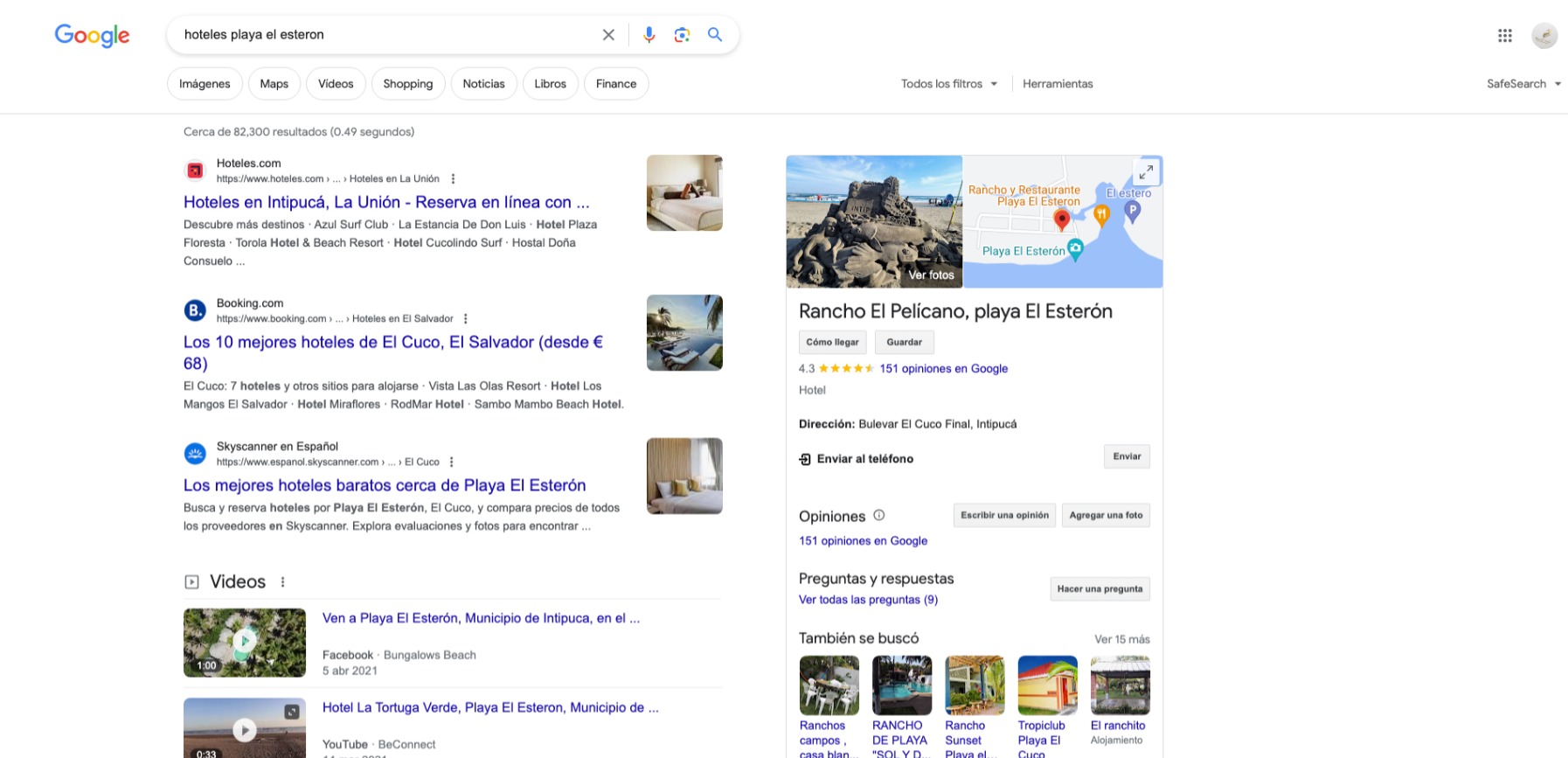Click the red location pin on map
The image size is (1568, 758).
(1062, 219)
